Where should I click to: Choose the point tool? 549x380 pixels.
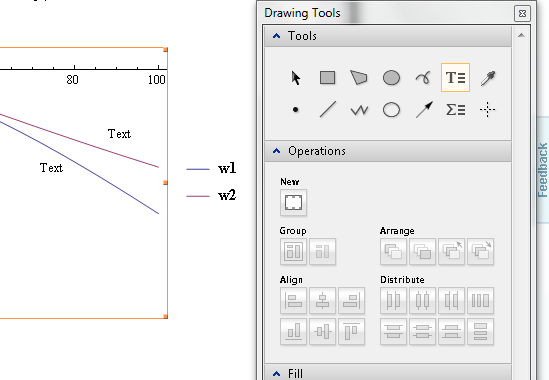click(x=296, y=110)
